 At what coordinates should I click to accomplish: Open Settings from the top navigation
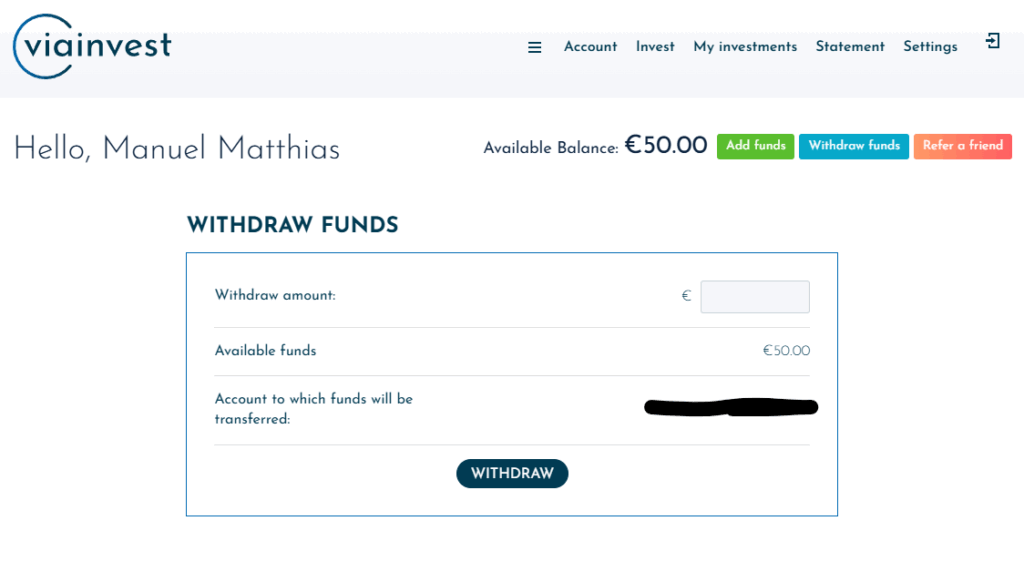[930, 47]
